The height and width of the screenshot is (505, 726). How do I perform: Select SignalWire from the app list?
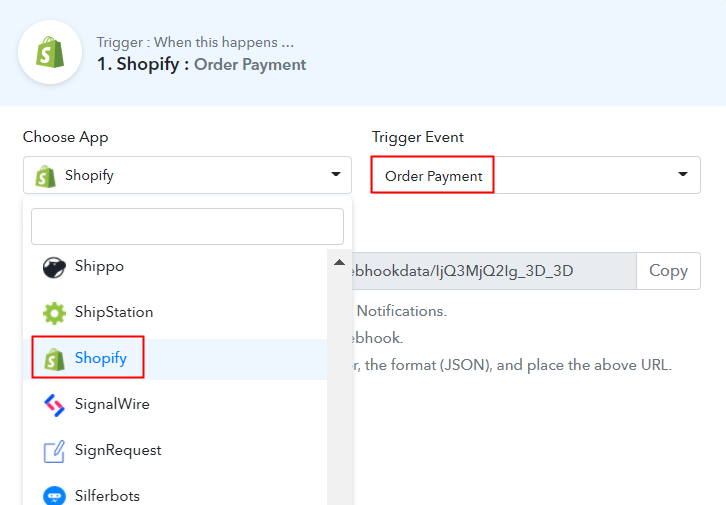[x=175, y=405]
